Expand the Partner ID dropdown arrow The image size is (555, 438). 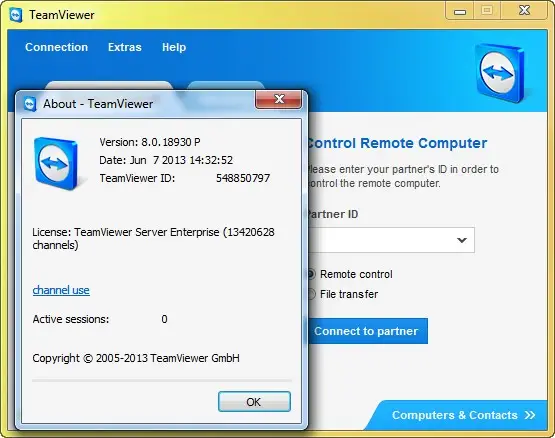462,240
